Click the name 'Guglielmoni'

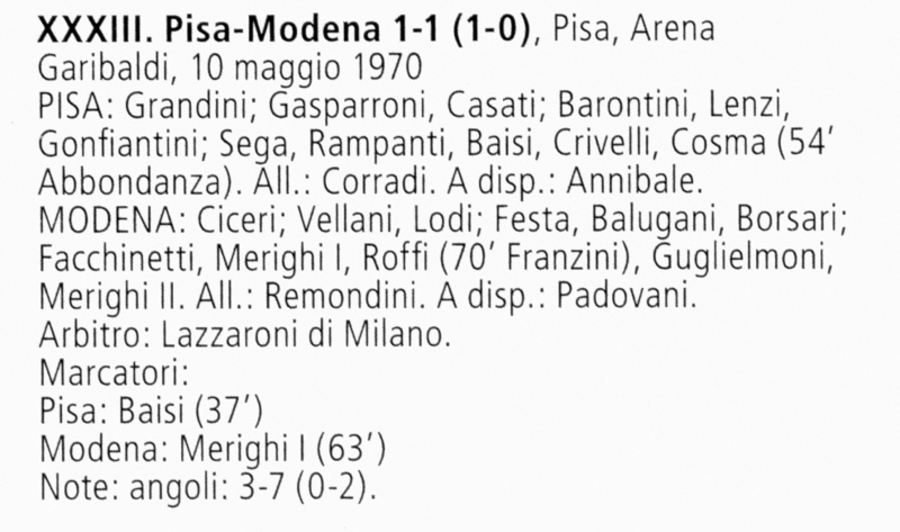pos(741,260)
